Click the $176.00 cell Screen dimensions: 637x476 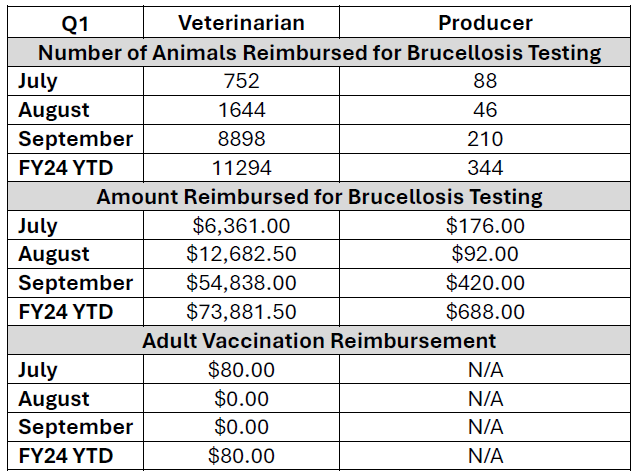click(485, 226)
